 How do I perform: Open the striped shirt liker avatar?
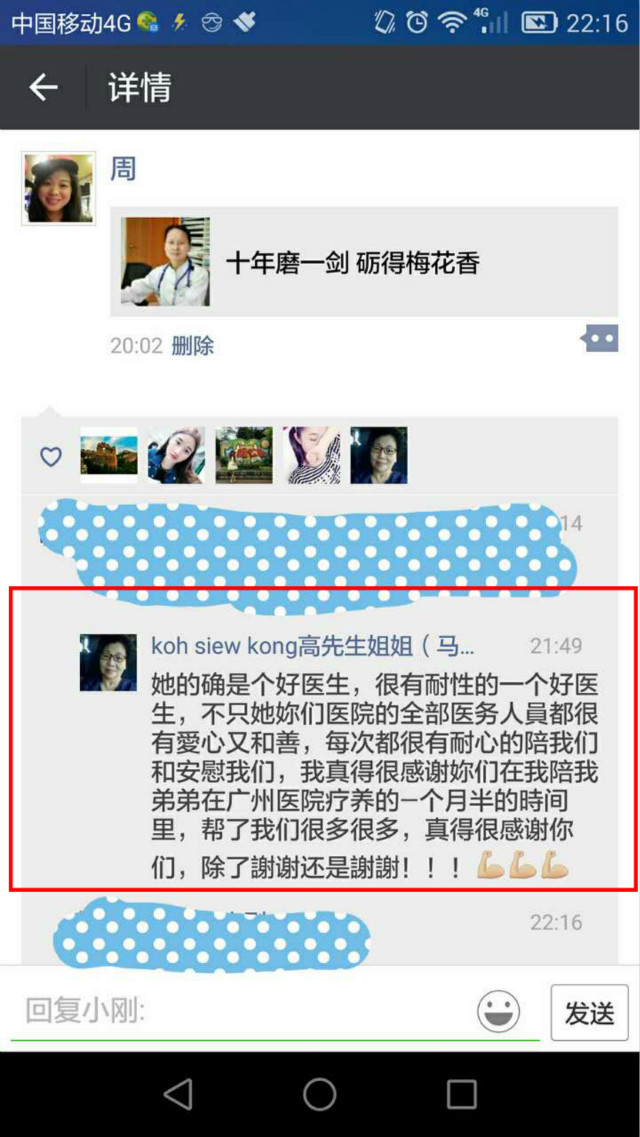pos(312,455)
